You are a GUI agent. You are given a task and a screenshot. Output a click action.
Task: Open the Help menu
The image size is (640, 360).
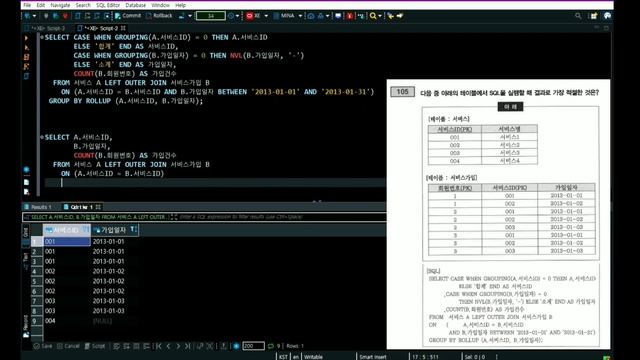[180, 5]
